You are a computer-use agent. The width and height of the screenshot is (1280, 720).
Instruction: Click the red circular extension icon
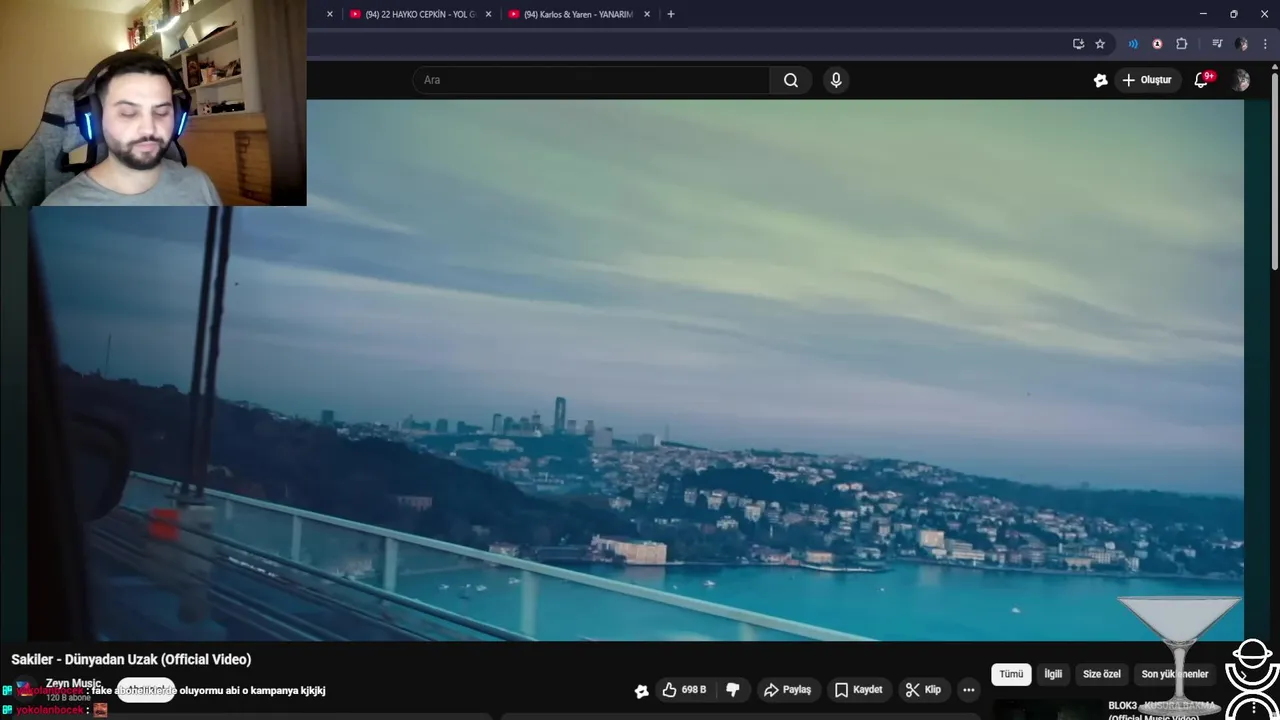pos(1157,44)
